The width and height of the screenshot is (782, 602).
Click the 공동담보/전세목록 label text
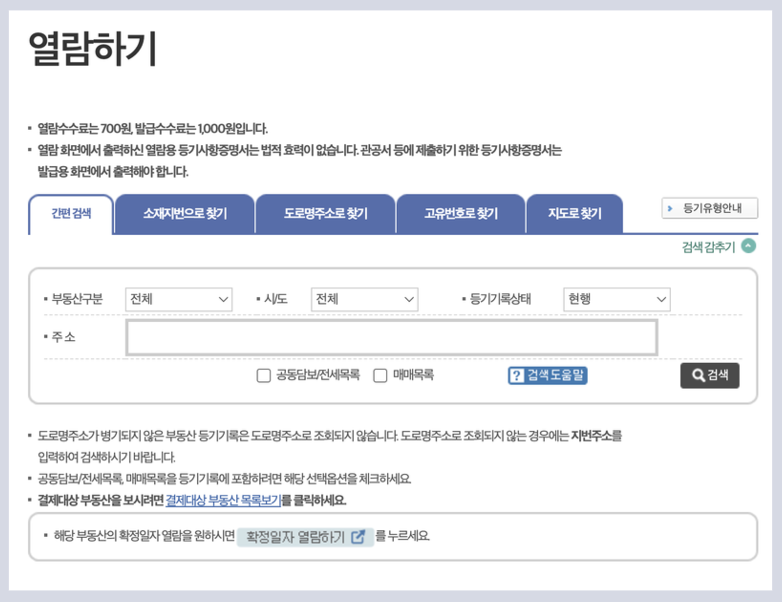(x=318, y=375)
